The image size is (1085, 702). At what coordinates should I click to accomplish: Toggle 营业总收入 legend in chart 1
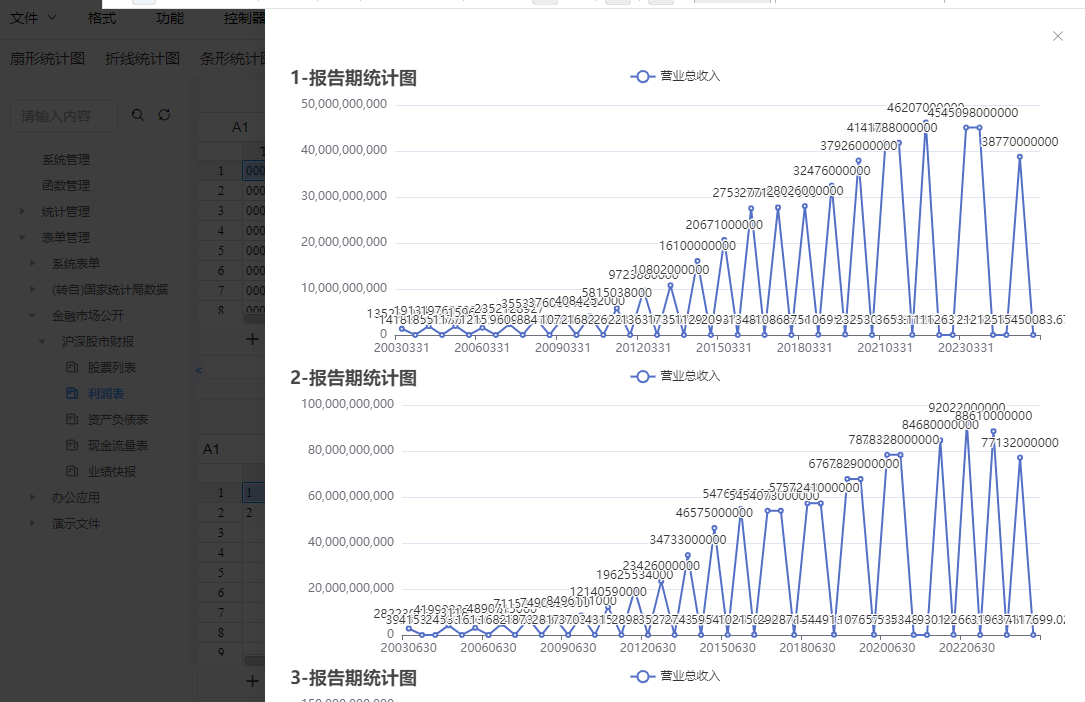click(675, 76)
